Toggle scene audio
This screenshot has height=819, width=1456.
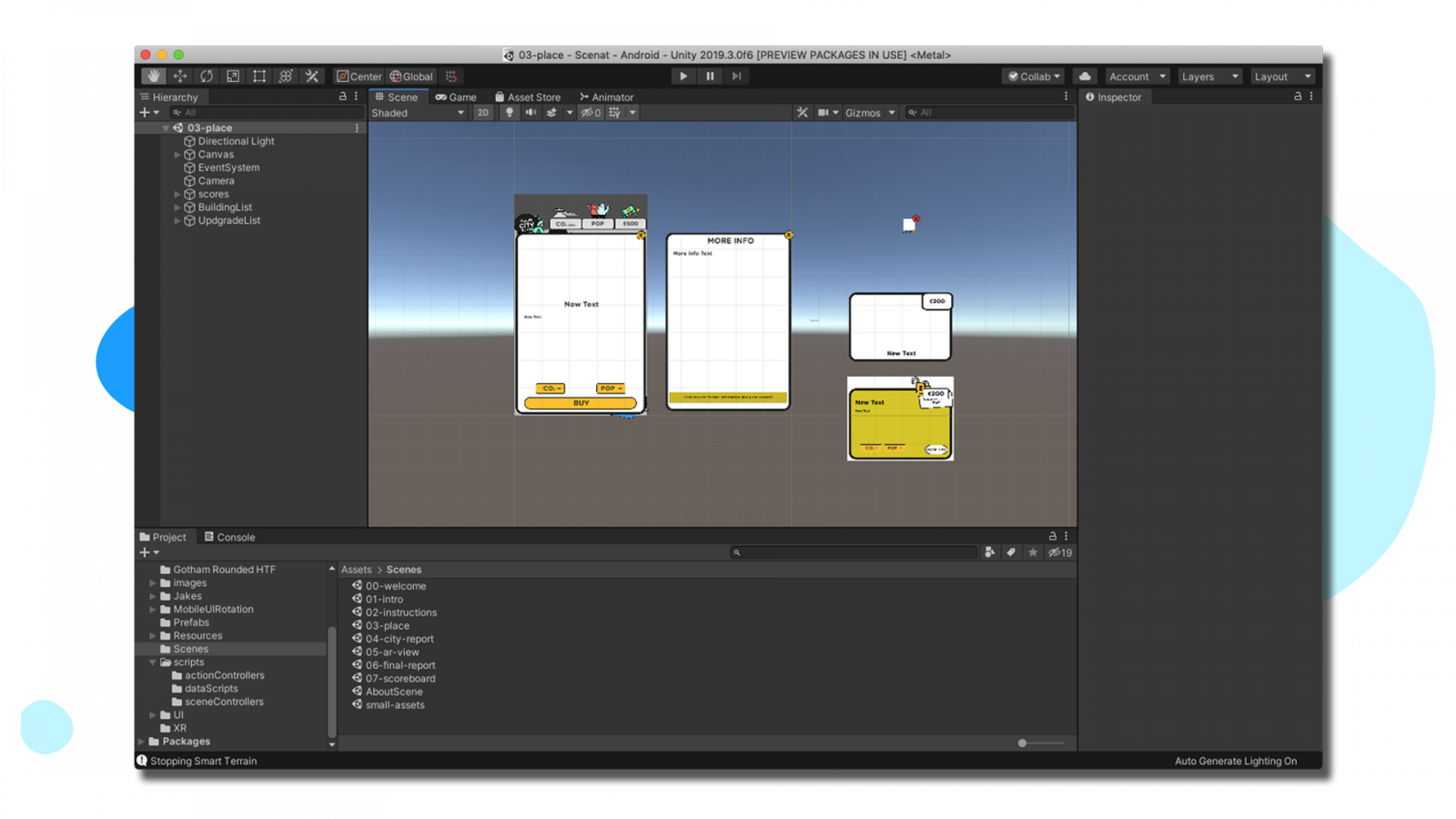click(x=531, y=113)
